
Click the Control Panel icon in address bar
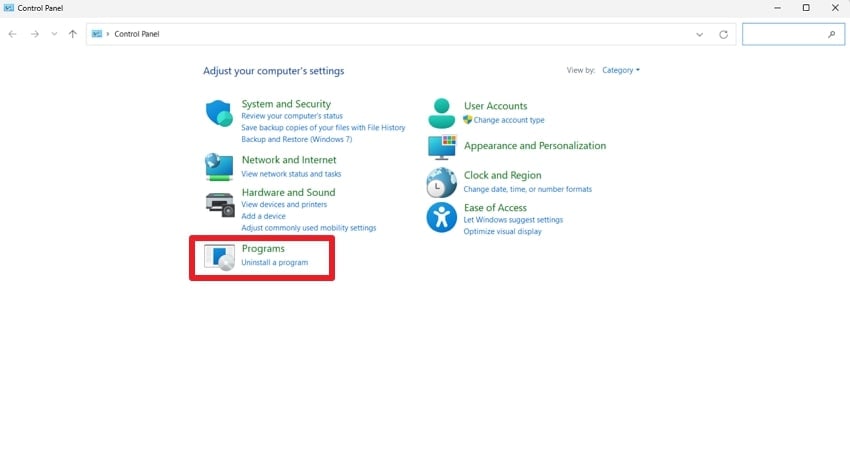[96, 34]
